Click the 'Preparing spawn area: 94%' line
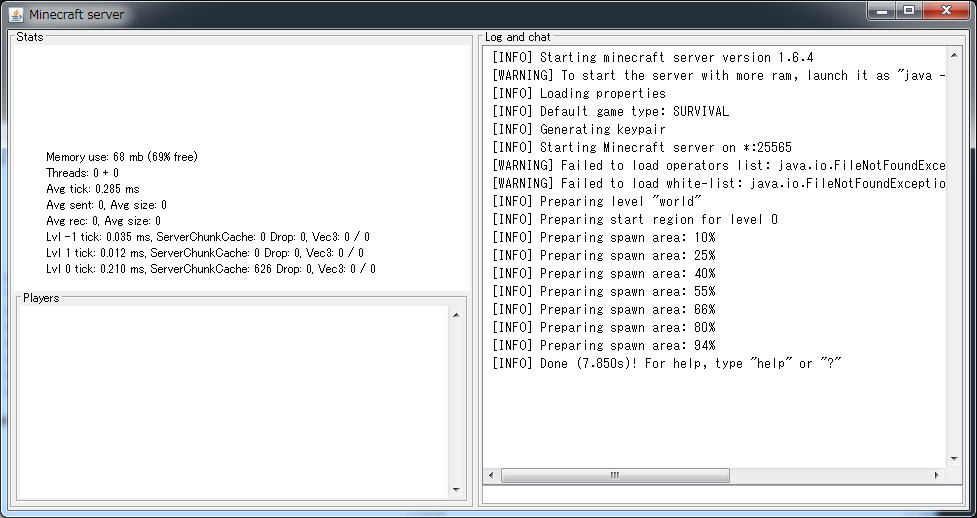This screenshot has width=977, height=518. (x=604, y=345)
